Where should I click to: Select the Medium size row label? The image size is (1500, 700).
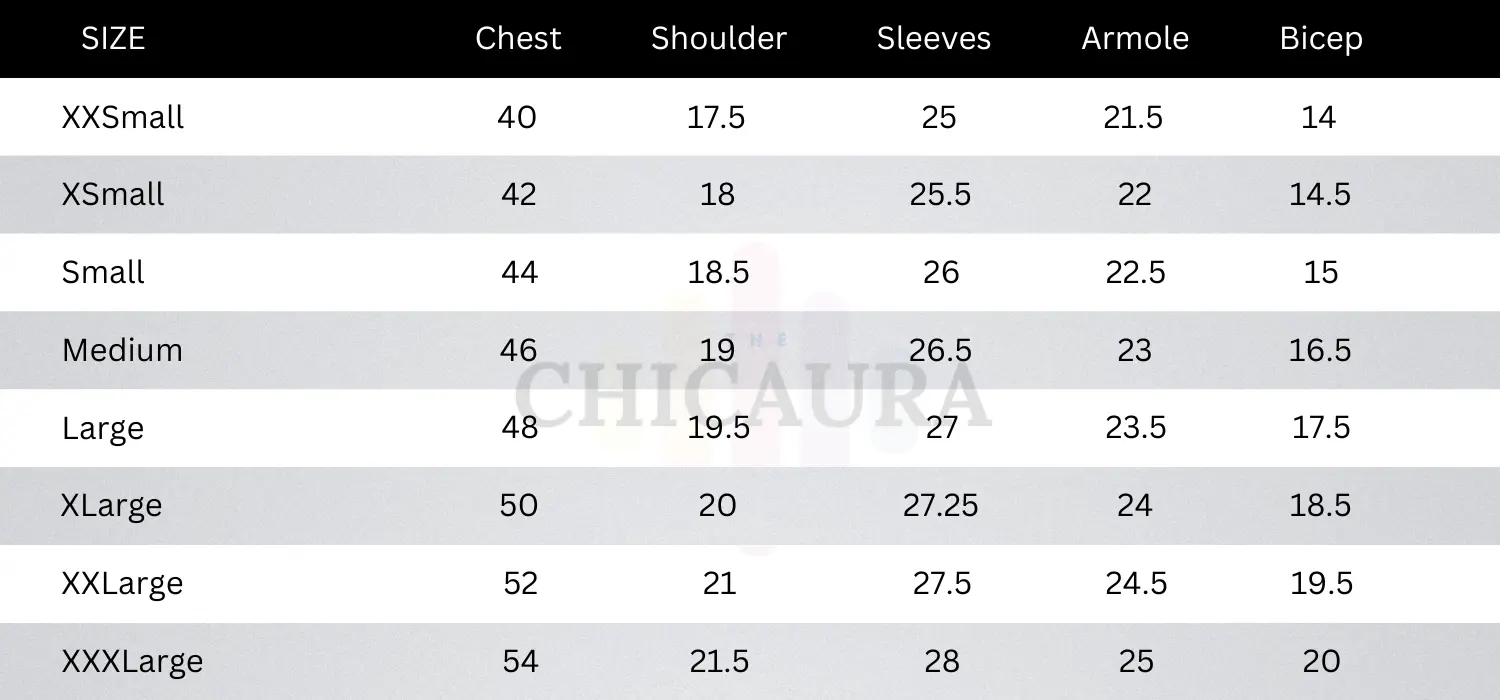[x=122, y=350]
